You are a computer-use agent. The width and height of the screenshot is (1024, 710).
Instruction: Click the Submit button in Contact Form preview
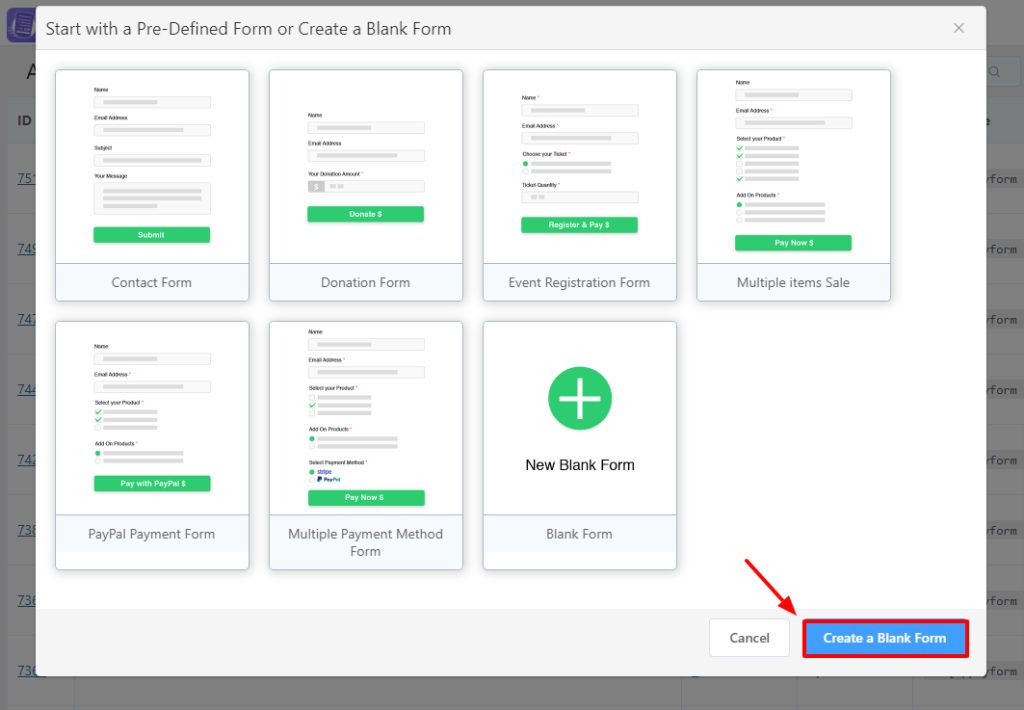pos(151,234)
